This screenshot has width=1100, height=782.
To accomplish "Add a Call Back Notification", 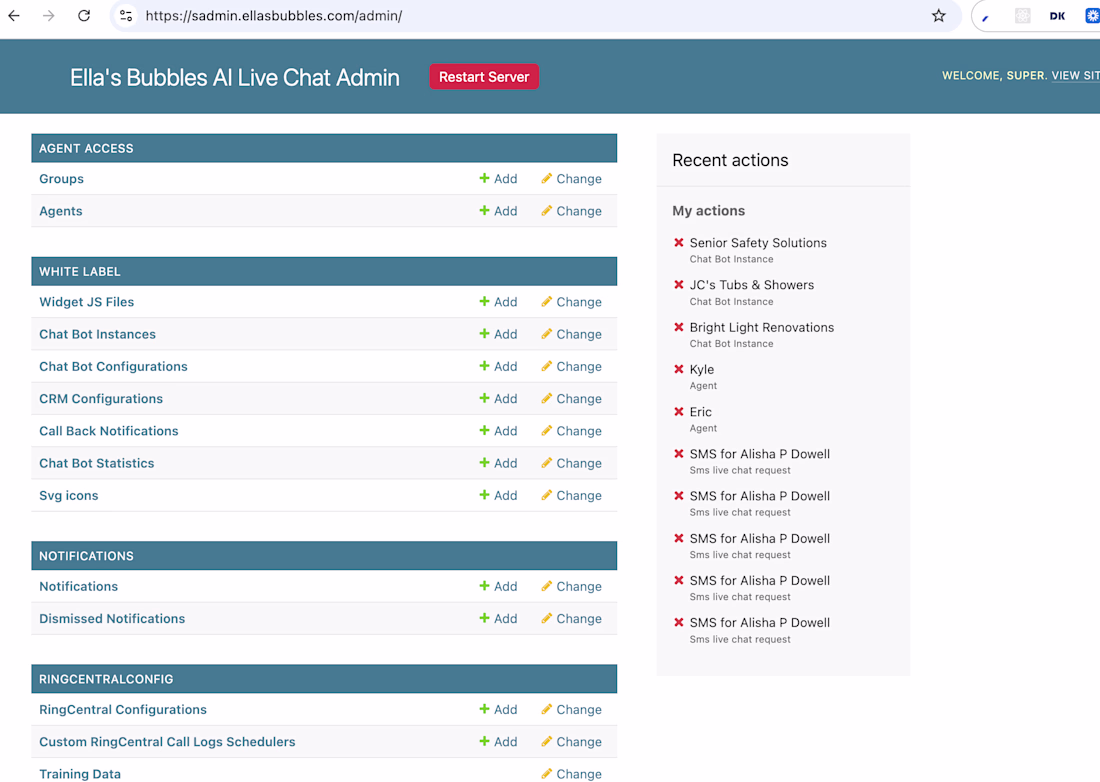I will click(498, 431).
